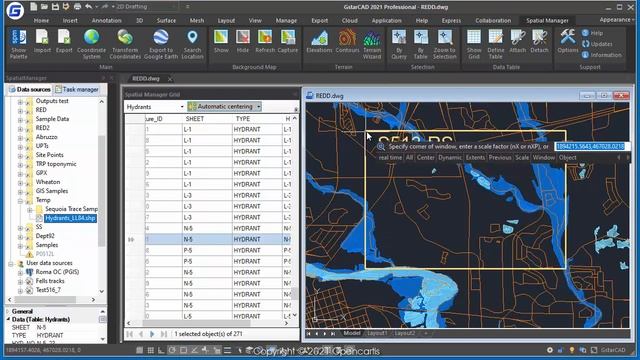Click the Show Grid data table icon
The image size is (640, 360).
pyautogui.click(x=474, y=44)
